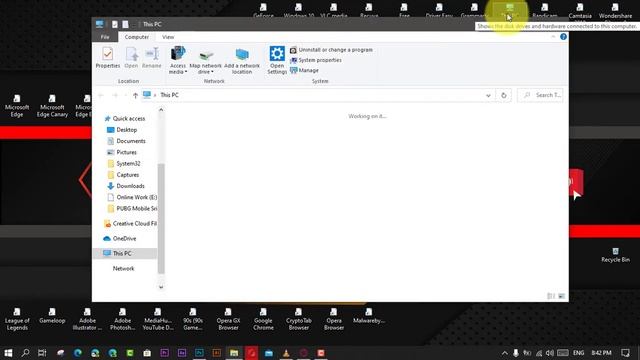This screenshot has height=360, width=640.
Task: Select the Wondershare desktop shortcut
Action: 615,11
